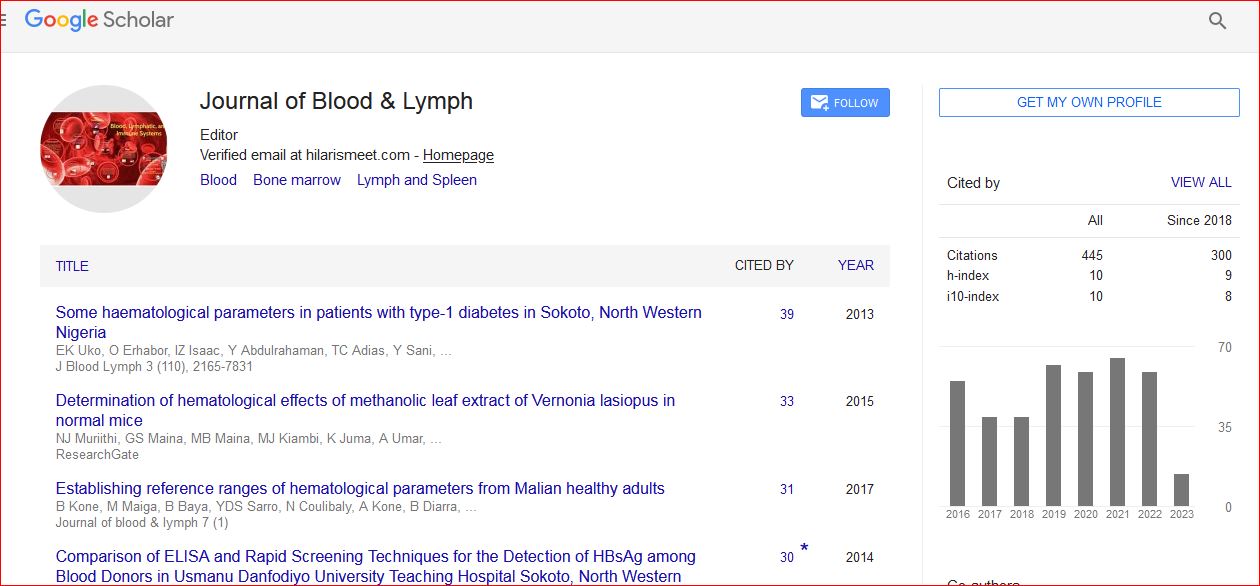This screenshot has width=1260, height=586.
Task: Open the hamburger menu at top left
Action: 4,20
